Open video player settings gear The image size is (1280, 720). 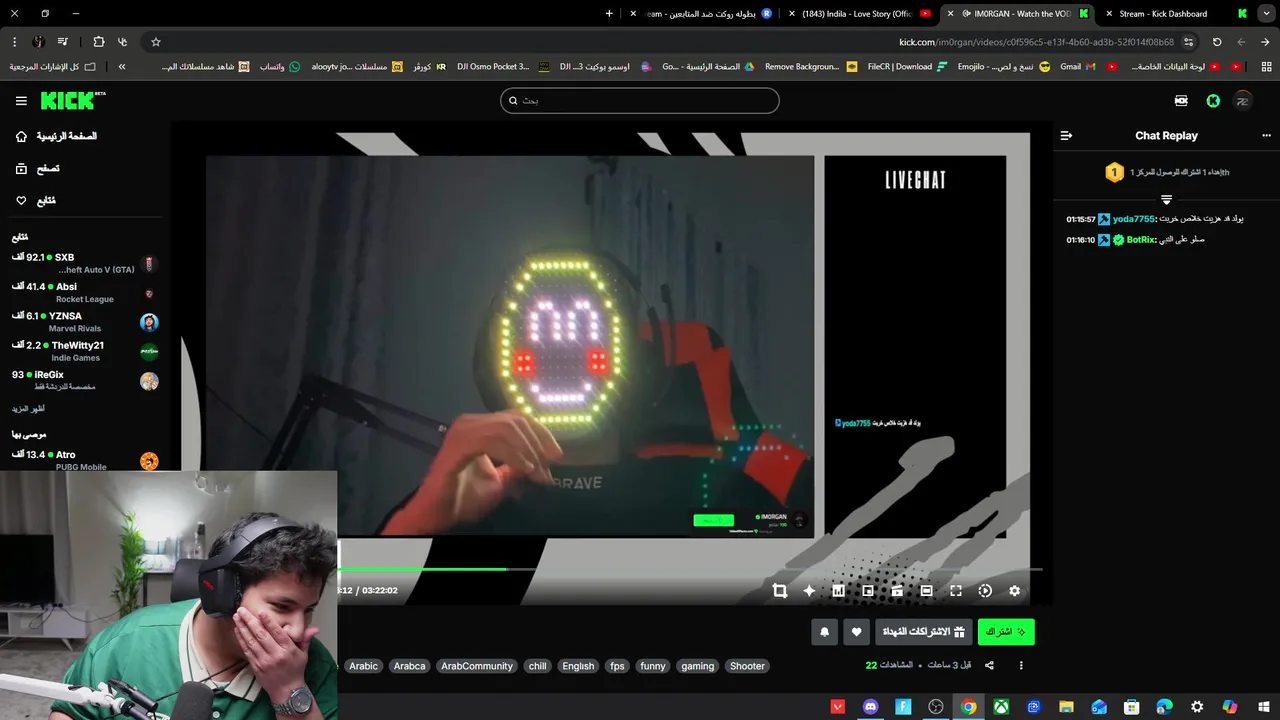(x=1014, y=591)
